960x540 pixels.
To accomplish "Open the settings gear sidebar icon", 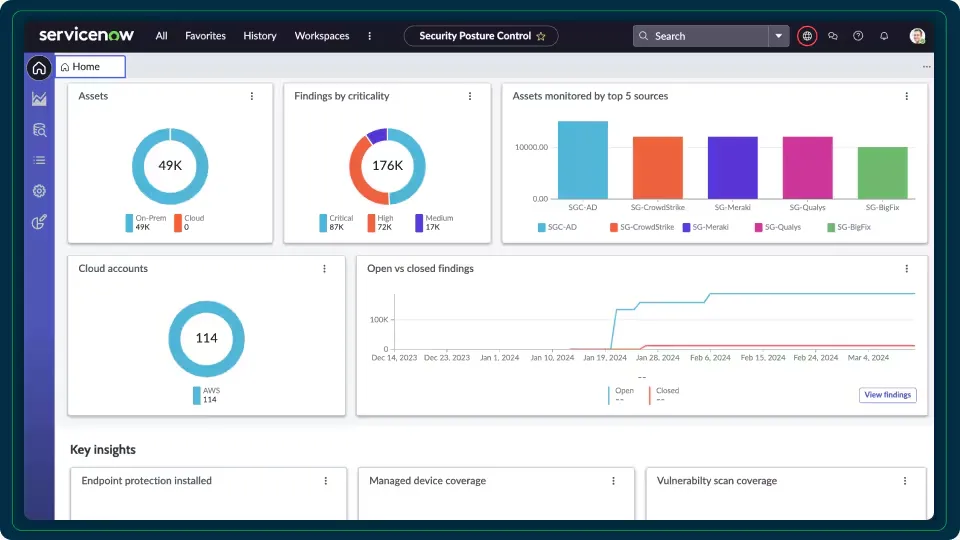I will (39, 191).
